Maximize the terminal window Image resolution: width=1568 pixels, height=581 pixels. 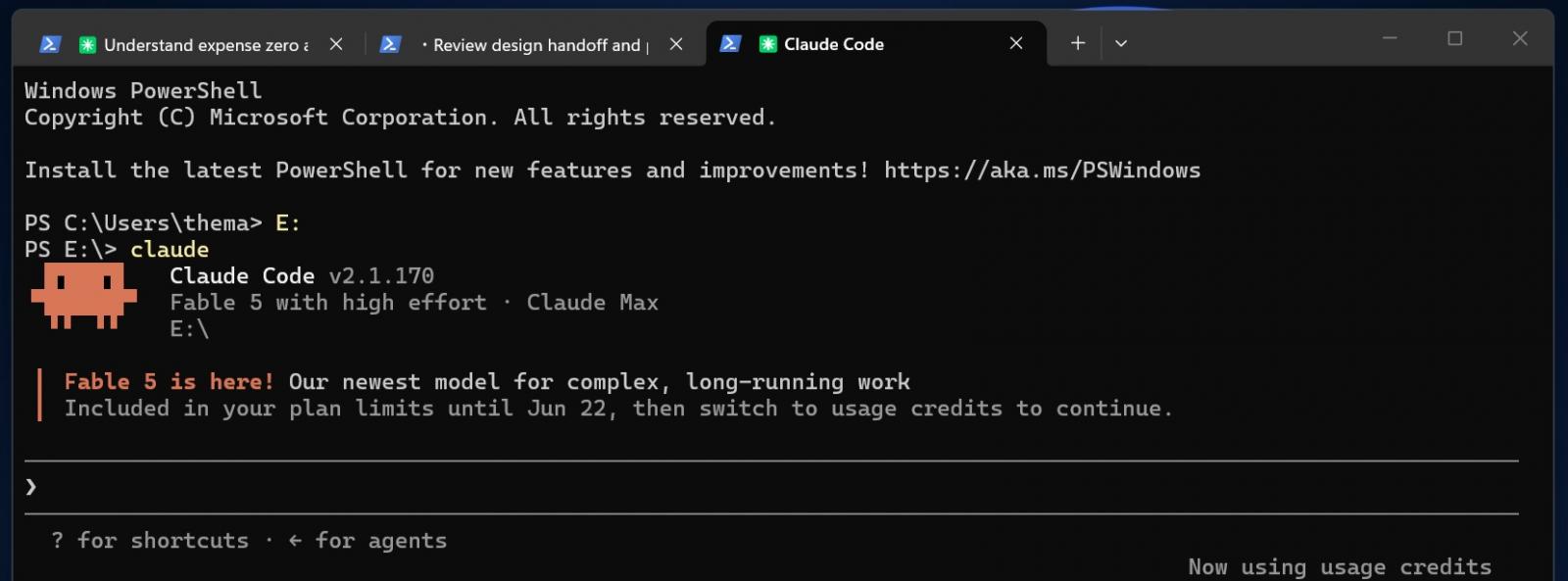tap(1455, 38)
